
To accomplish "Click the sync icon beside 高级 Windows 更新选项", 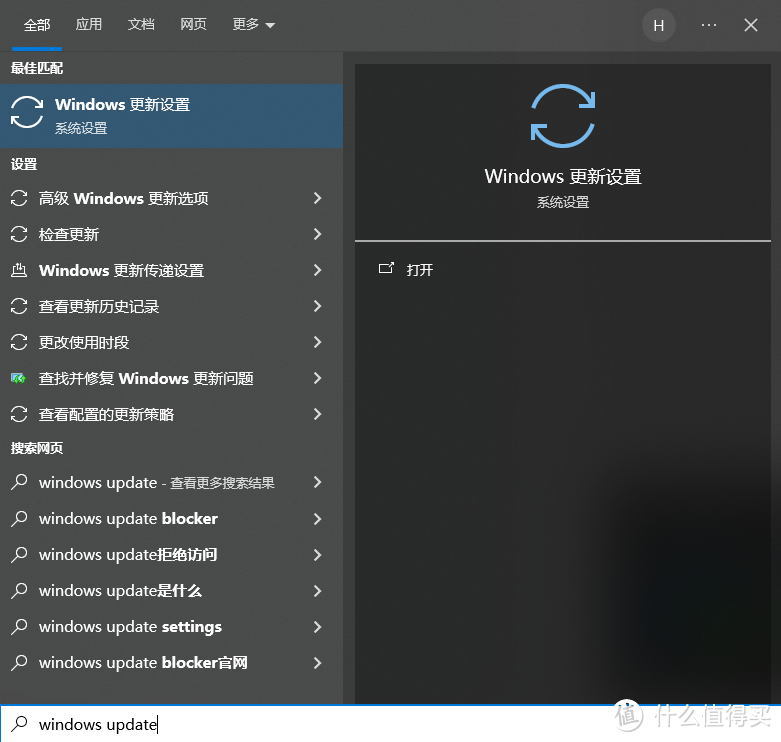I will (19, 198).
